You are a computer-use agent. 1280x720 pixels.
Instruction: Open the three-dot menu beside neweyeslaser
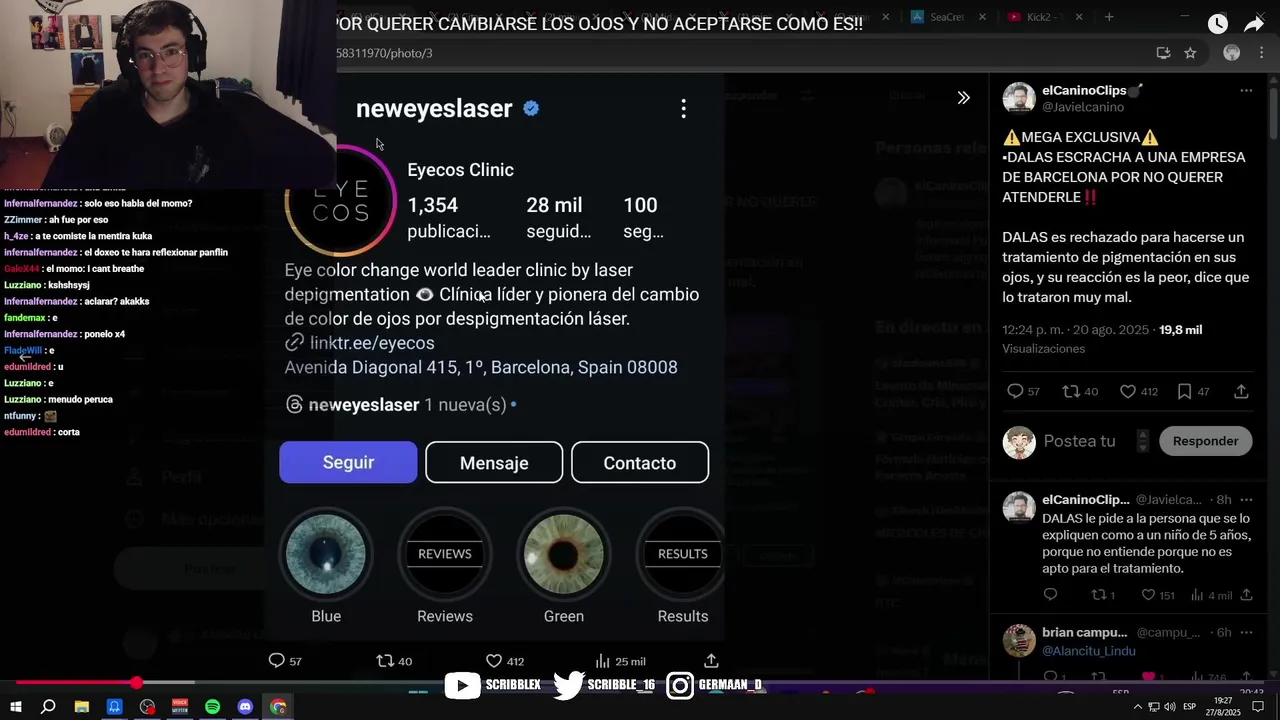click(x=683, y=108)
